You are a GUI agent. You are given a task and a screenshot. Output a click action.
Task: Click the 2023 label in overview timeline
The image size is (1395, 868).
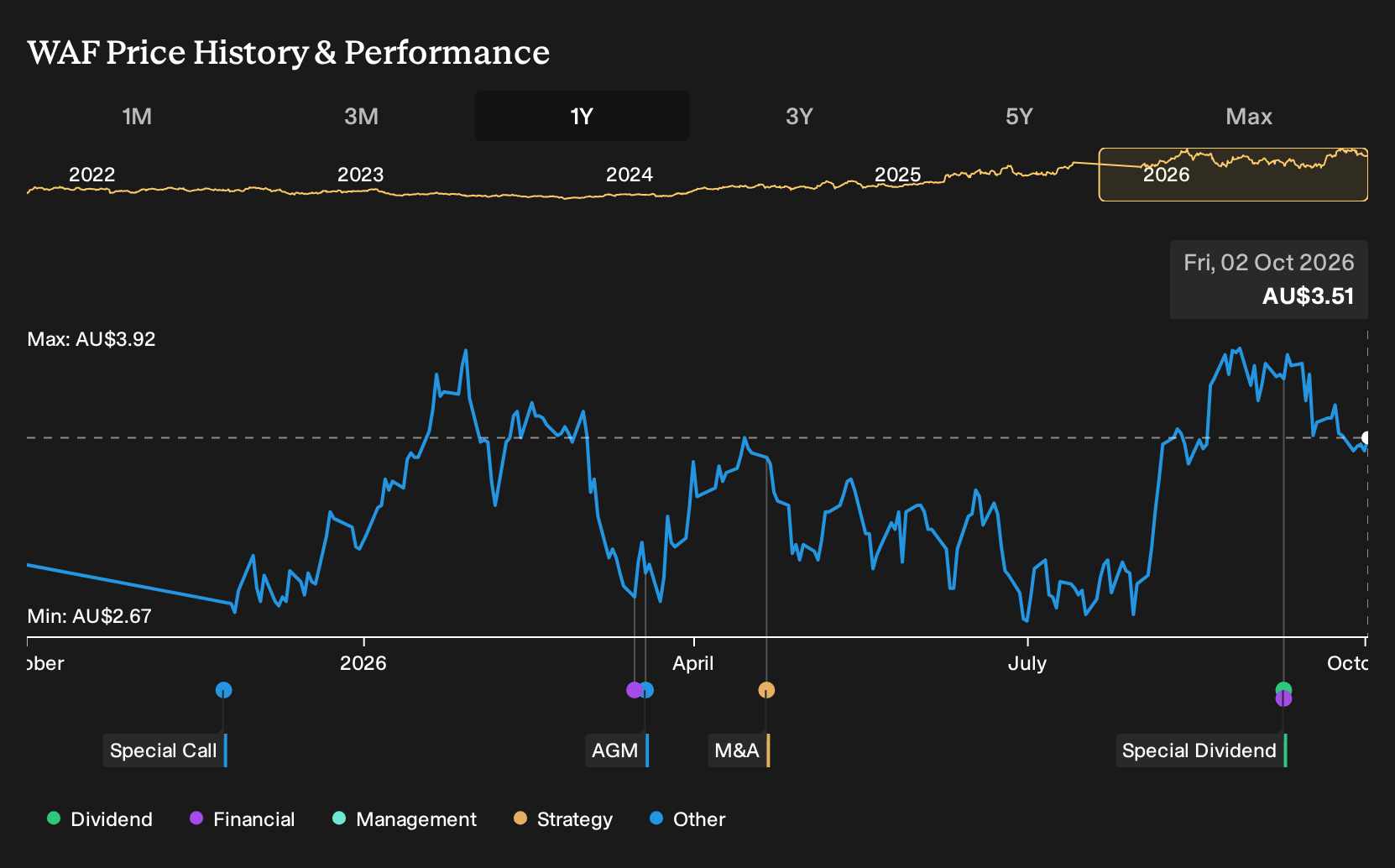[360, 175]
